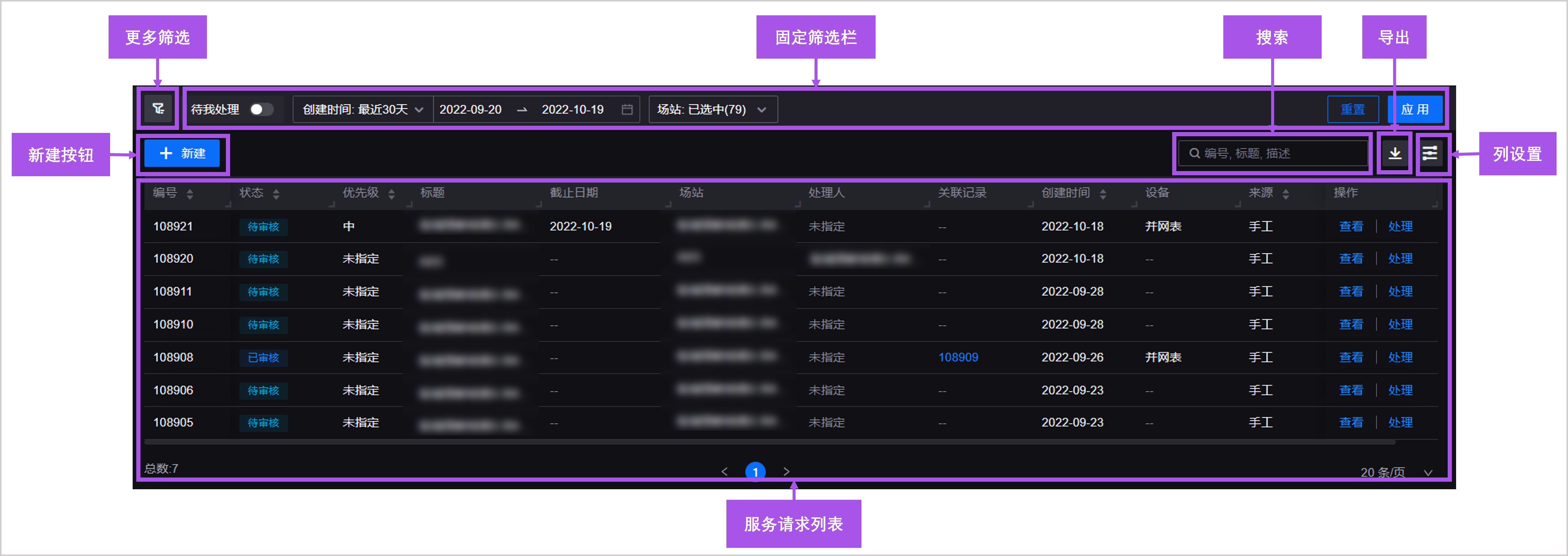The image size is (1568, 556).
Task: Open the 场站 已选中(79) dropdown
Action: pyautogui.click(x=712, y=109)
